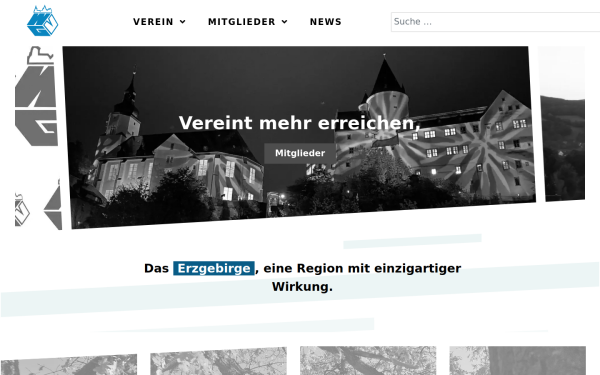Expand the VEREIN dropdown chevron
600x375 pixels.
coord(183,22)
